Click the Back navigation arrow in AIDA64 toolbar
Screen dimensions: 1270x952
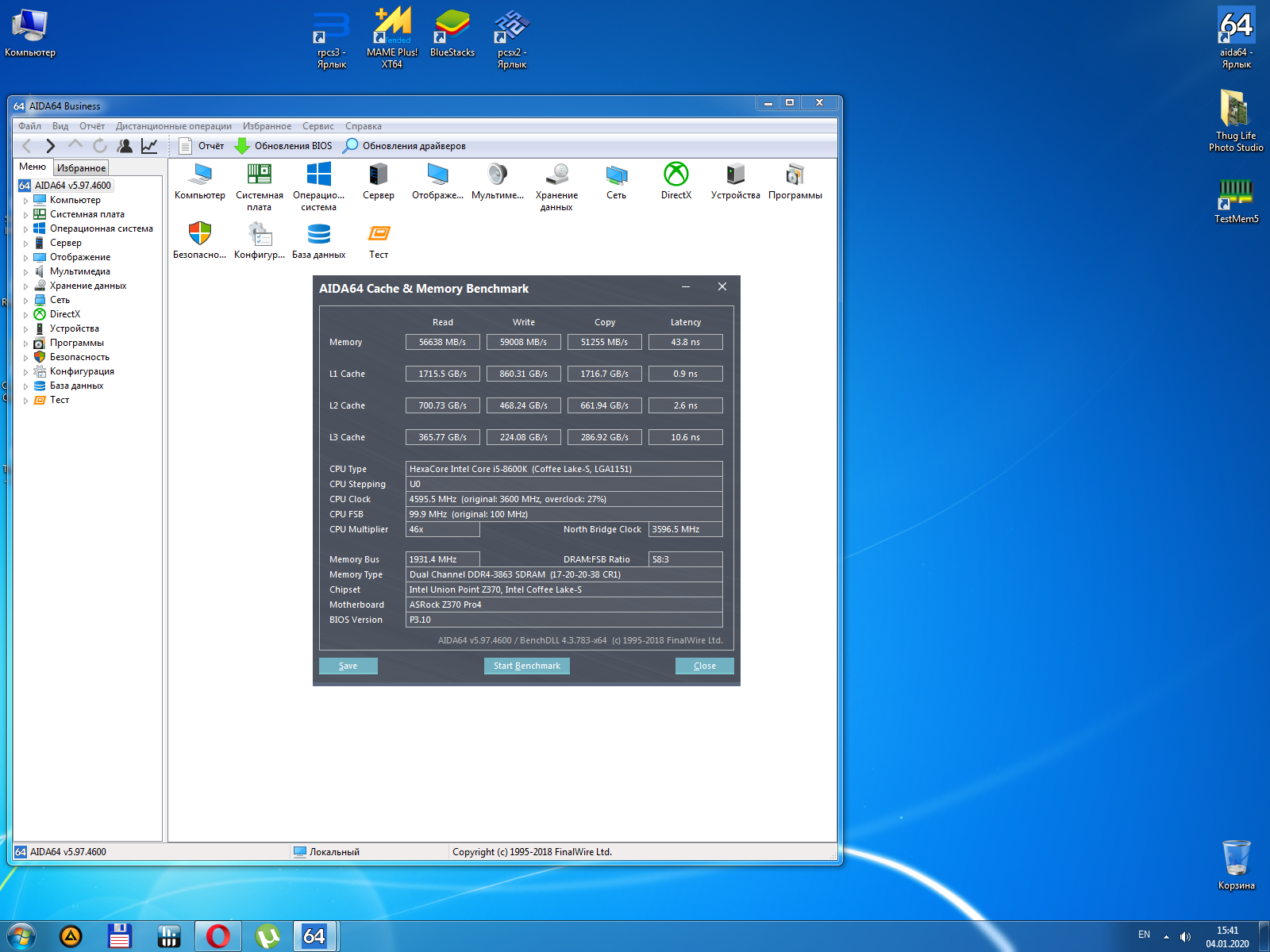[x=27, y=146]
